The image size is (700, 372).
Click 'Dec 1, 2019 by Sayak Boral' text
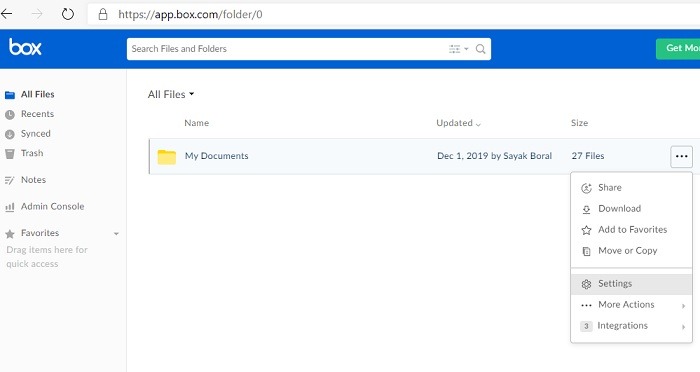495,156
